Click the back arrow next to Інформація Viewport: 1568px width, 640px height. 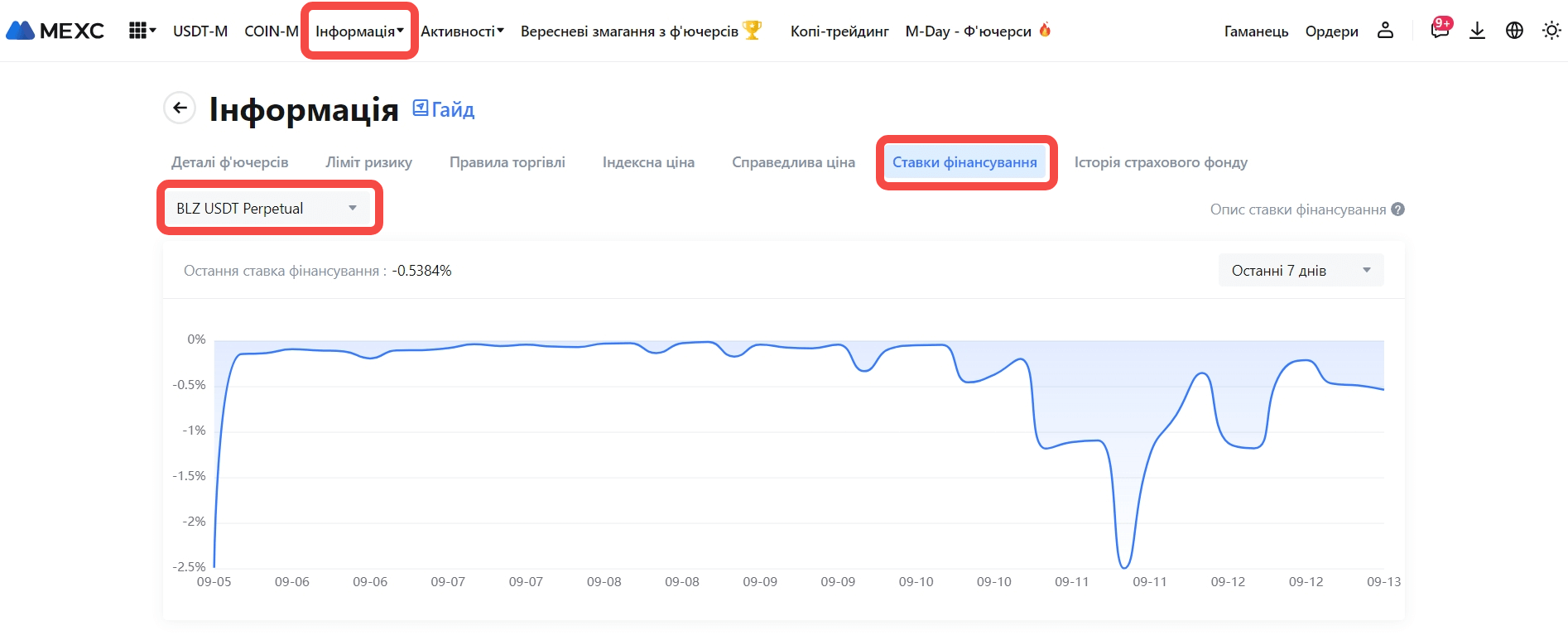180,108
